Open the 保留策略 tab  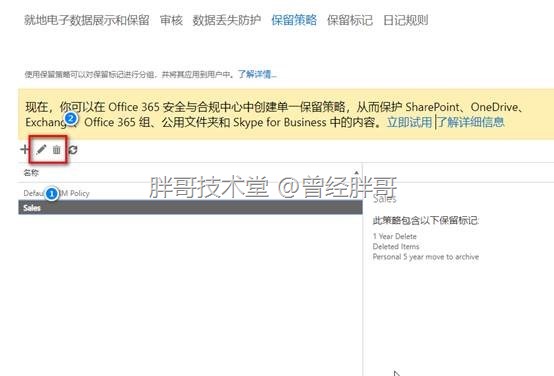(294, 20)
